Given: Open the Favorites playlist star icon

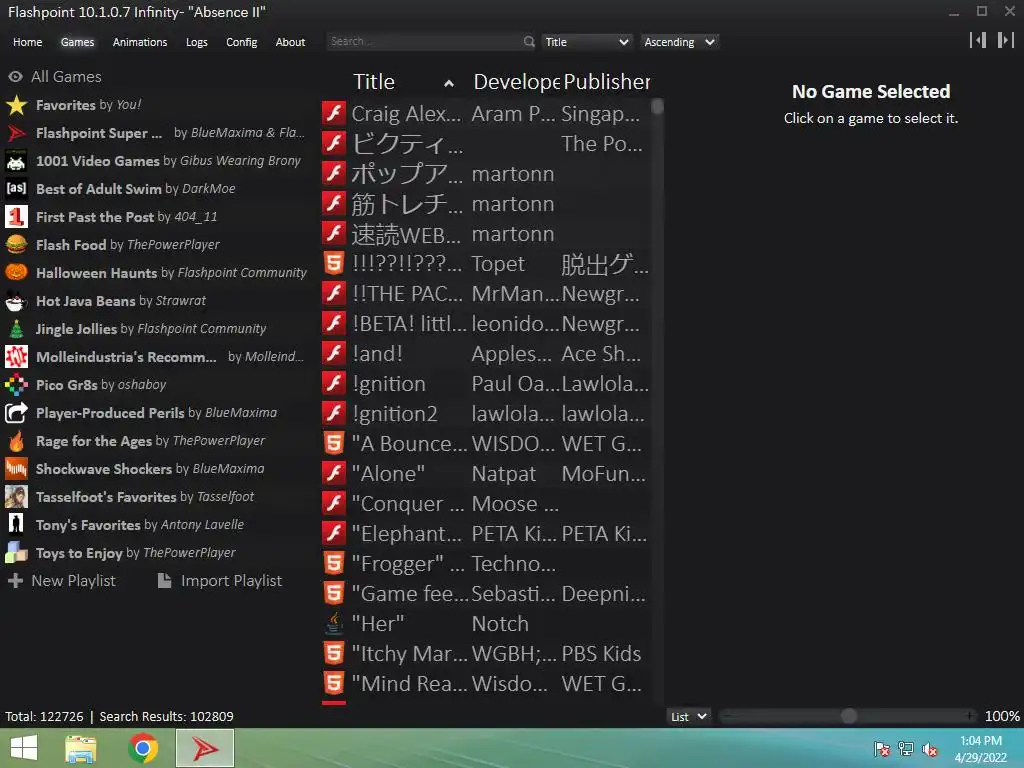Looking at the screenshot, I should coord(16,105).
